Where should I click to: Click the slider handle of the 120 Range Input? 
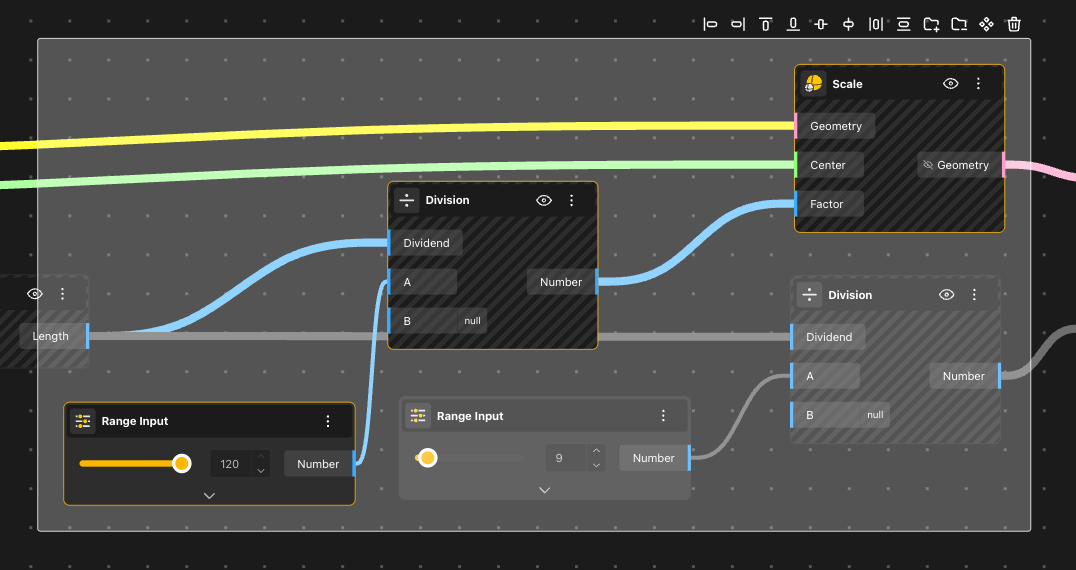coord(181,463)
